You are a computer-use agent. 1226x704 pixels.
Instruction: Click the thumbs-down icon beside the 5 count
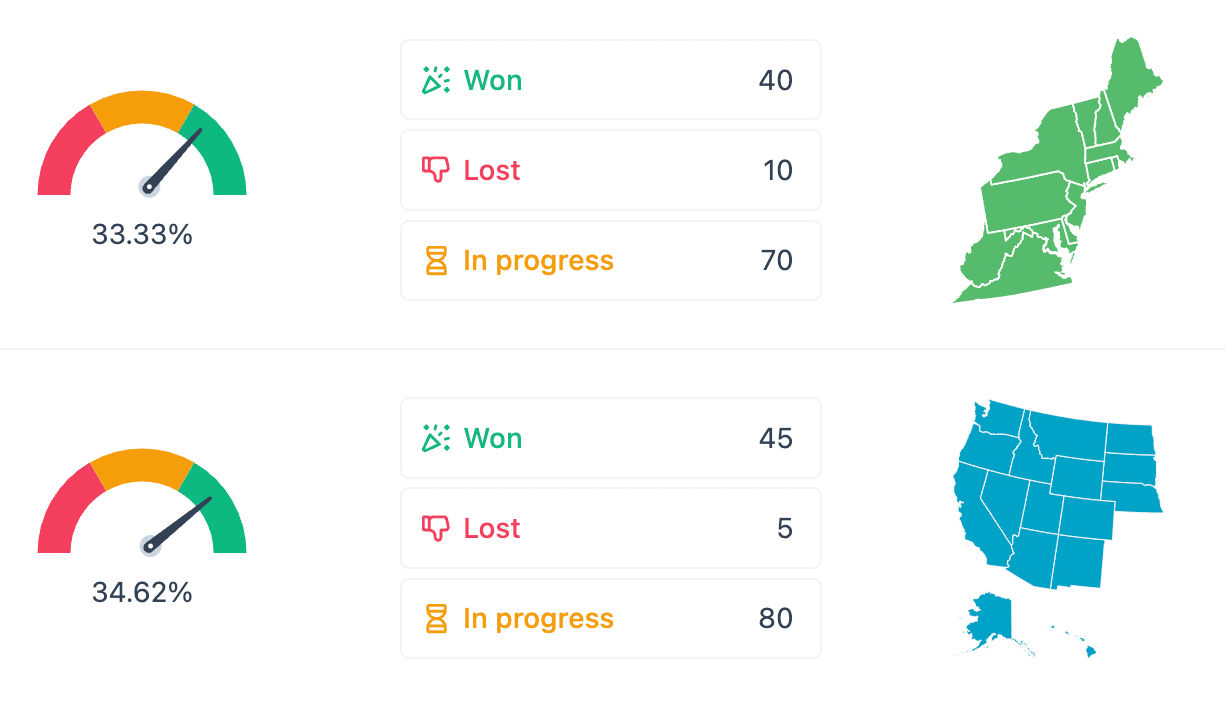[x=436, y=528]
